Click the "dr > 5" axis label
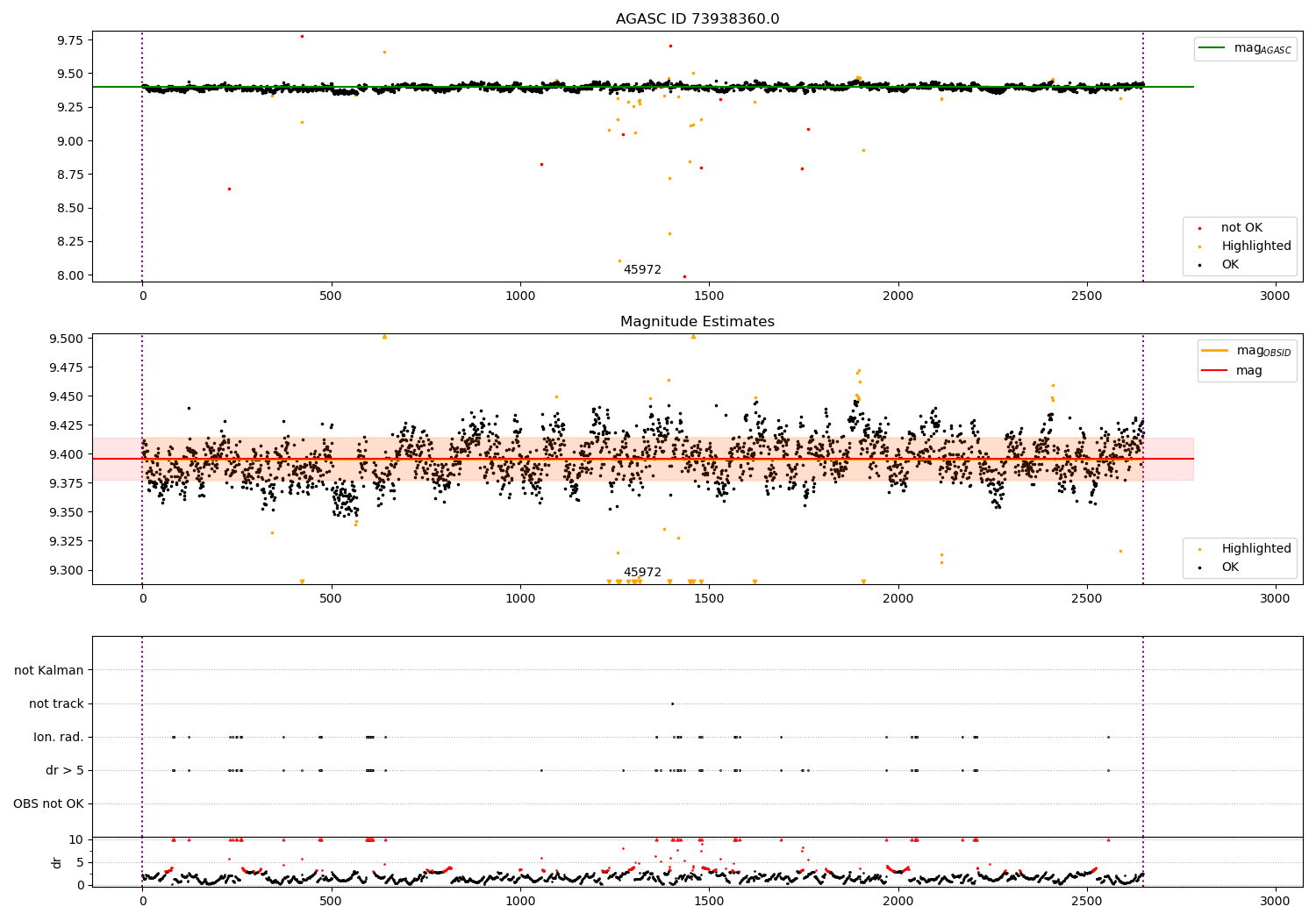 click(65, 770)
